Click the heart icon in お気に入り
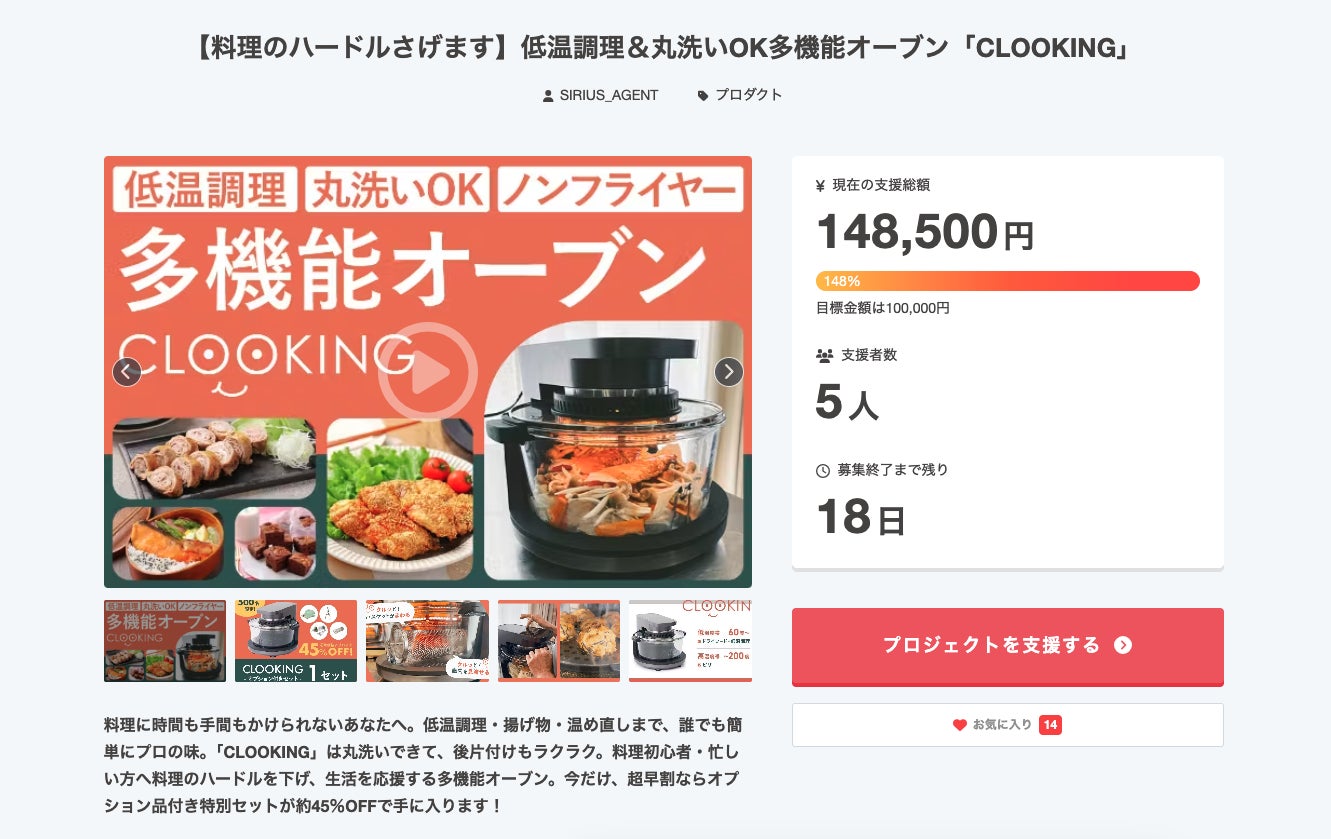Image resolution: width=1331 pixels, height=839 pixels. click(x=960, y=725)
